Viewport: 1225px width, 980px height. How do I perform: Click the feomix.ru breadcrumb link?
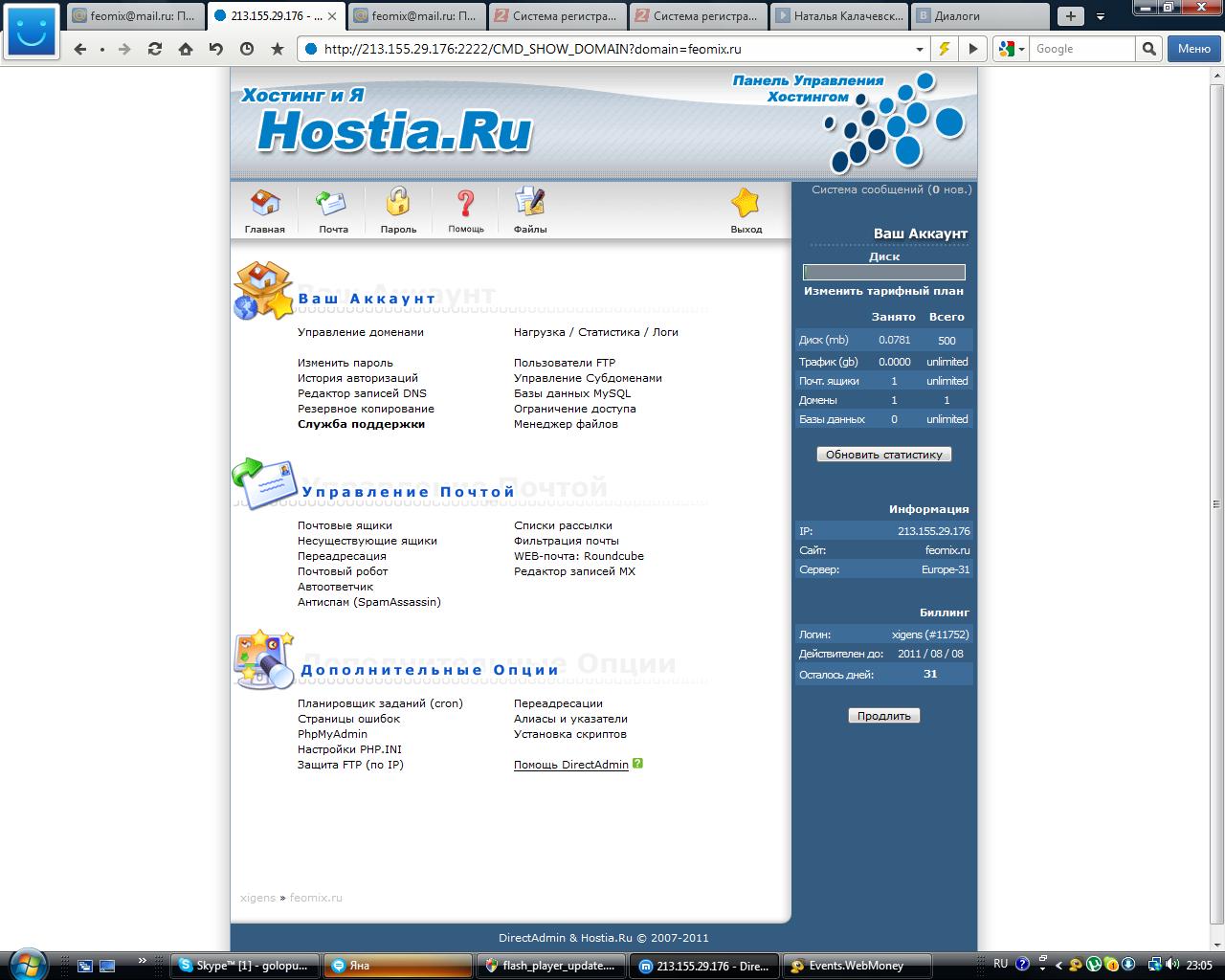click(x=316, y=898)
